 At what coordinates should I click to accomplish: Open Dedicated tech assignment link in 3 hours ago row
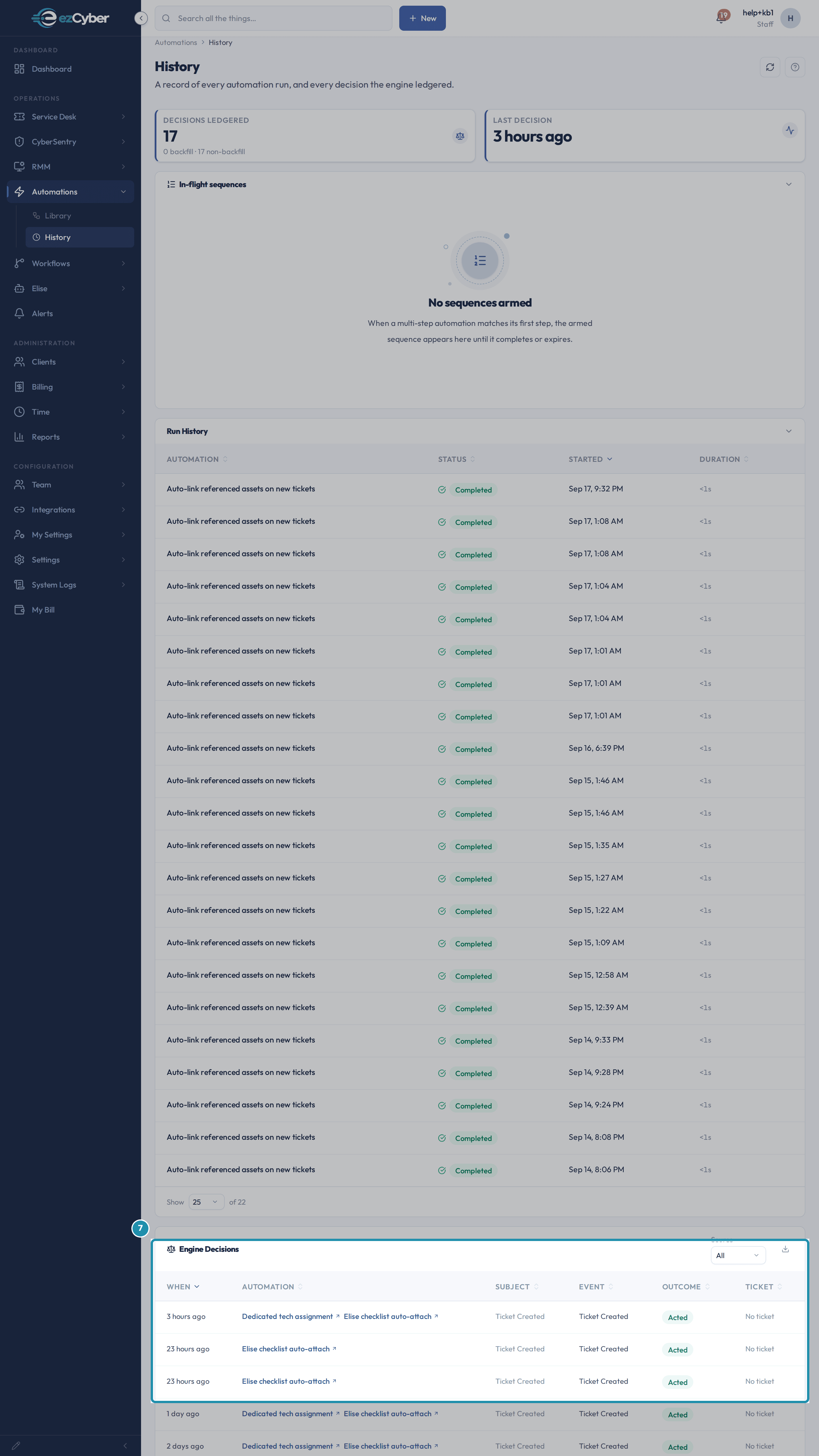[x=291, y=1316]
